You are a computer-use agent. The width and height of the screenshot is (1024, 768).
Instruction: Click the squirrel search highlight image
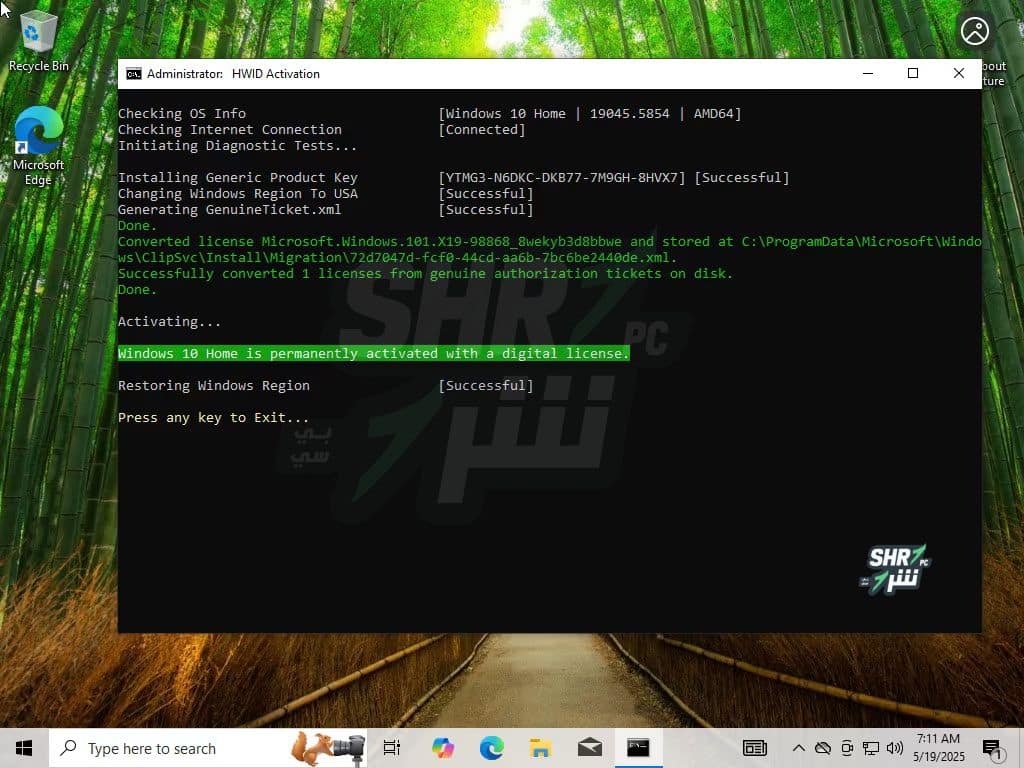pos(328,748)
